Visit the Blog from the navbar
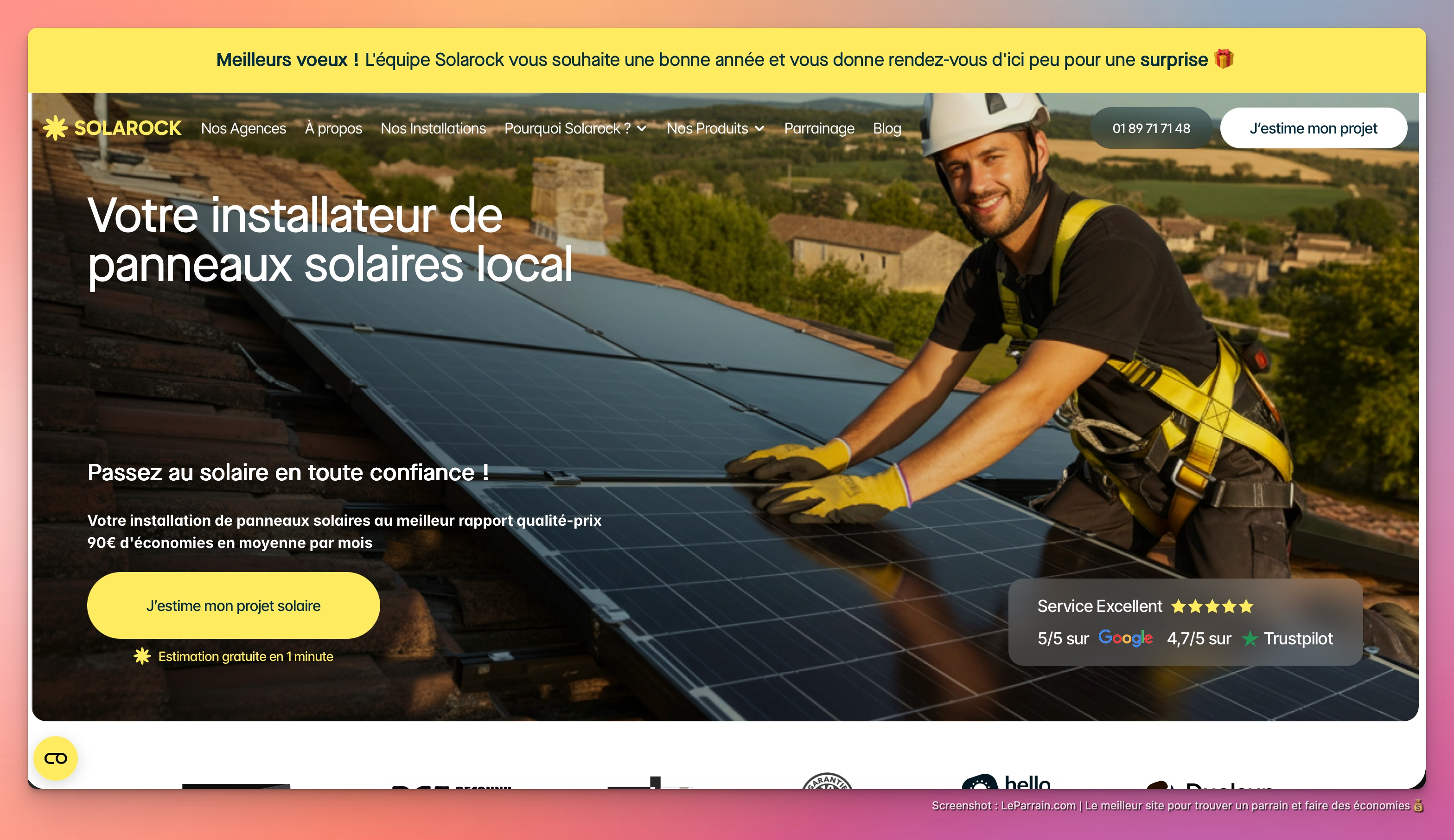The image size is (1454, 840). click(887, 128)
